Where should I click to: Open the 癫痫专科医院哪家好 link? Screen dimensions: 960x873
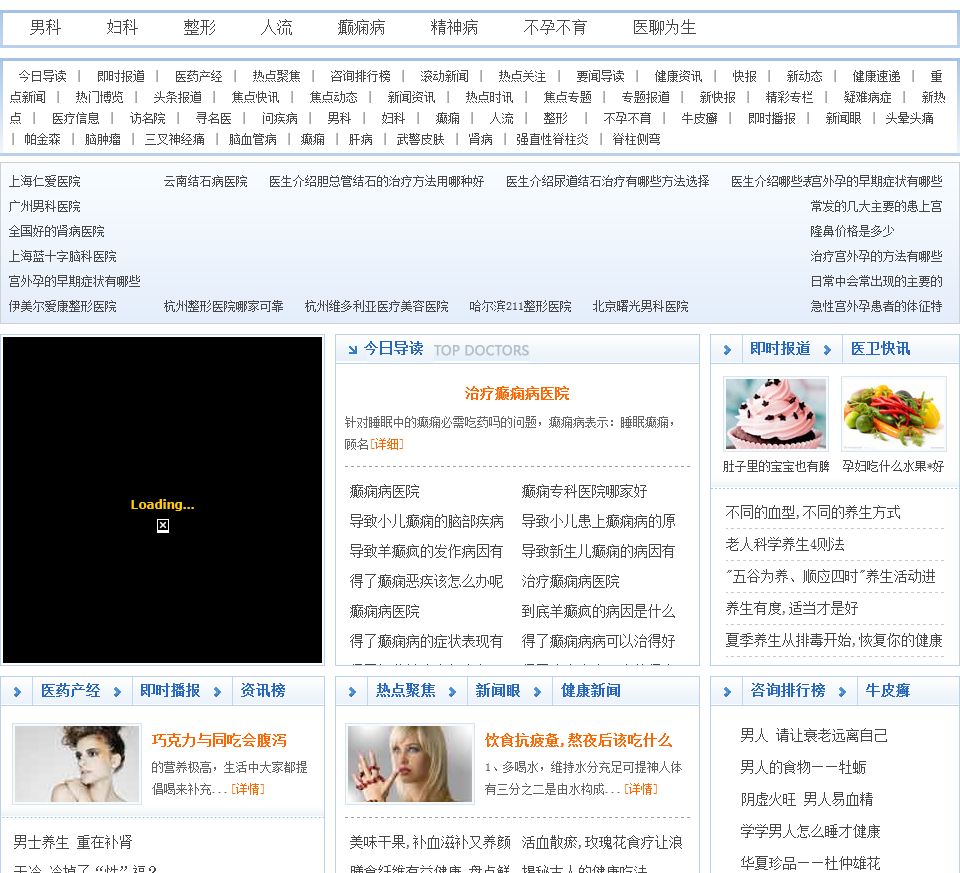(584, 491)
